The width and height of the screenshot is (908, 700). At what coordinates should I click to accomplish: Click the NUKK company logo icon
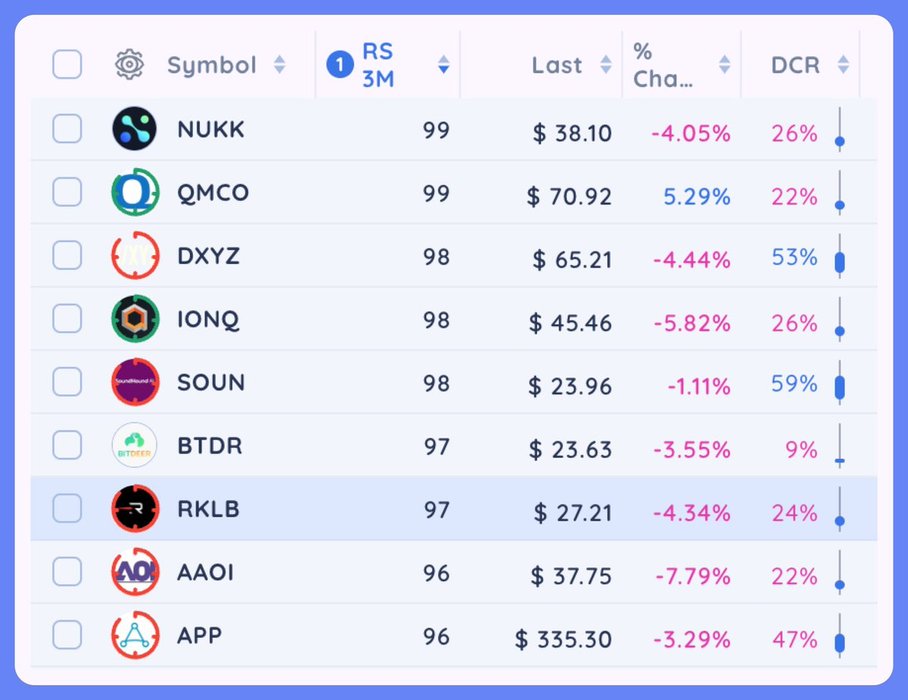coord(135,130)
